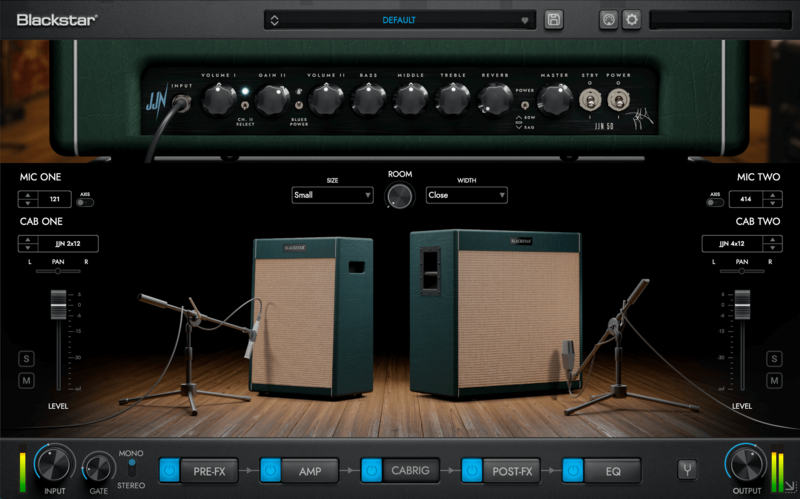Favorite the preset with heart icon
Viewport: 800px width, 499px height.
tap(524, 20)
